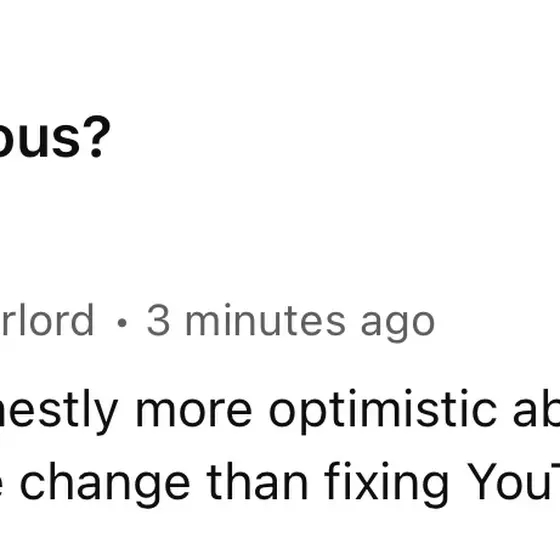Viewport: 560px width, 560px height.
Task: Click the word "minutes" in the timestamp
Action: click(x=265, y=320)
